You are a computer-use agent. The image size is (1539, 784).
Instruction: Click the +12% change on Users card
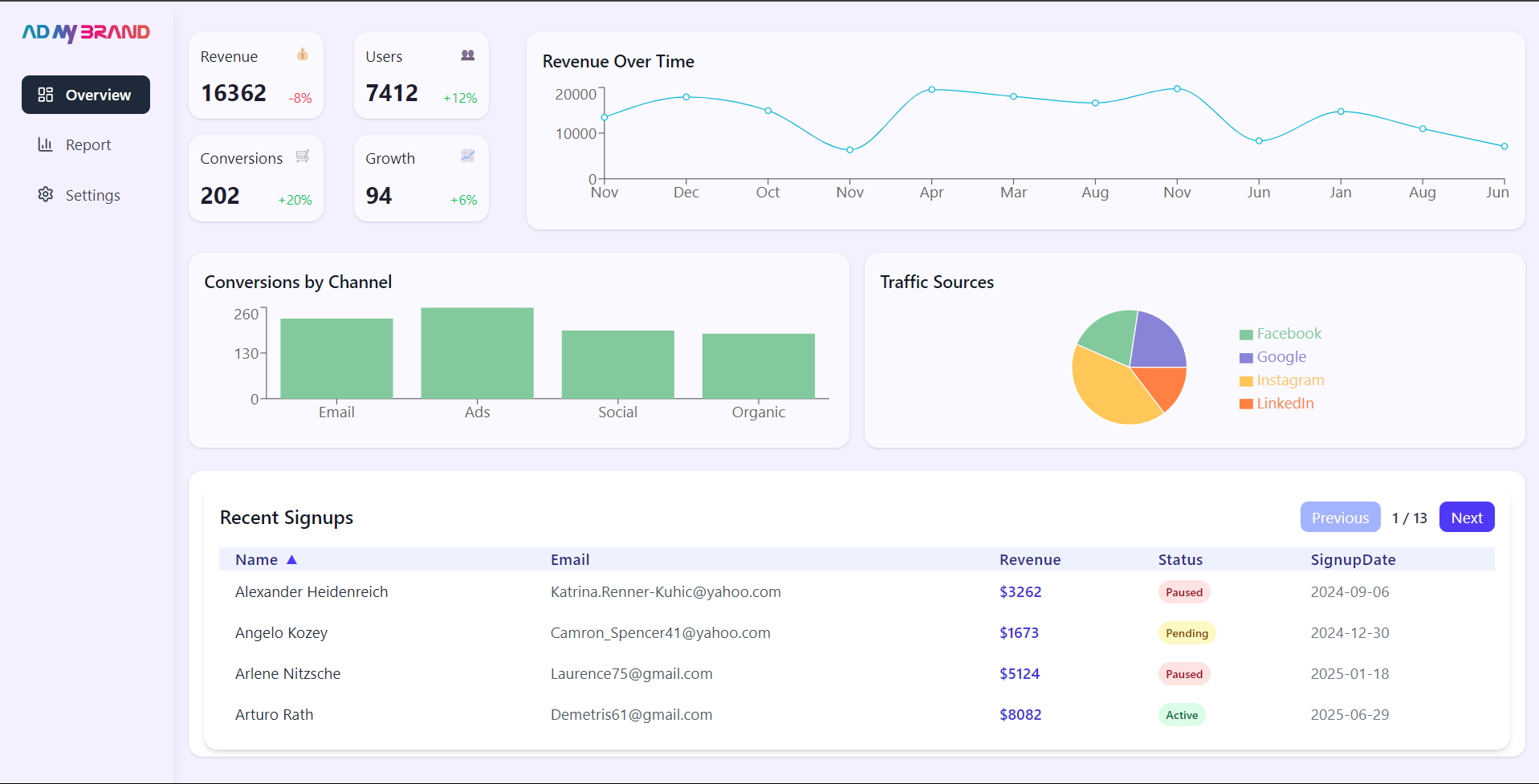point(460,98)
